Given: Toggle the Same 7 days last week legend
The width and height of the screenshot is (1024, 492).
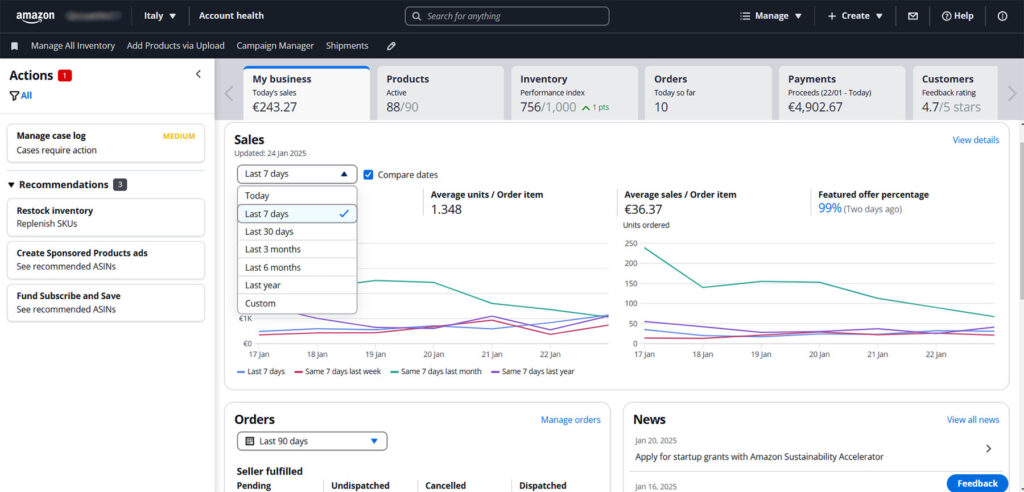Looking at the screenshot, I should (339, 372).
